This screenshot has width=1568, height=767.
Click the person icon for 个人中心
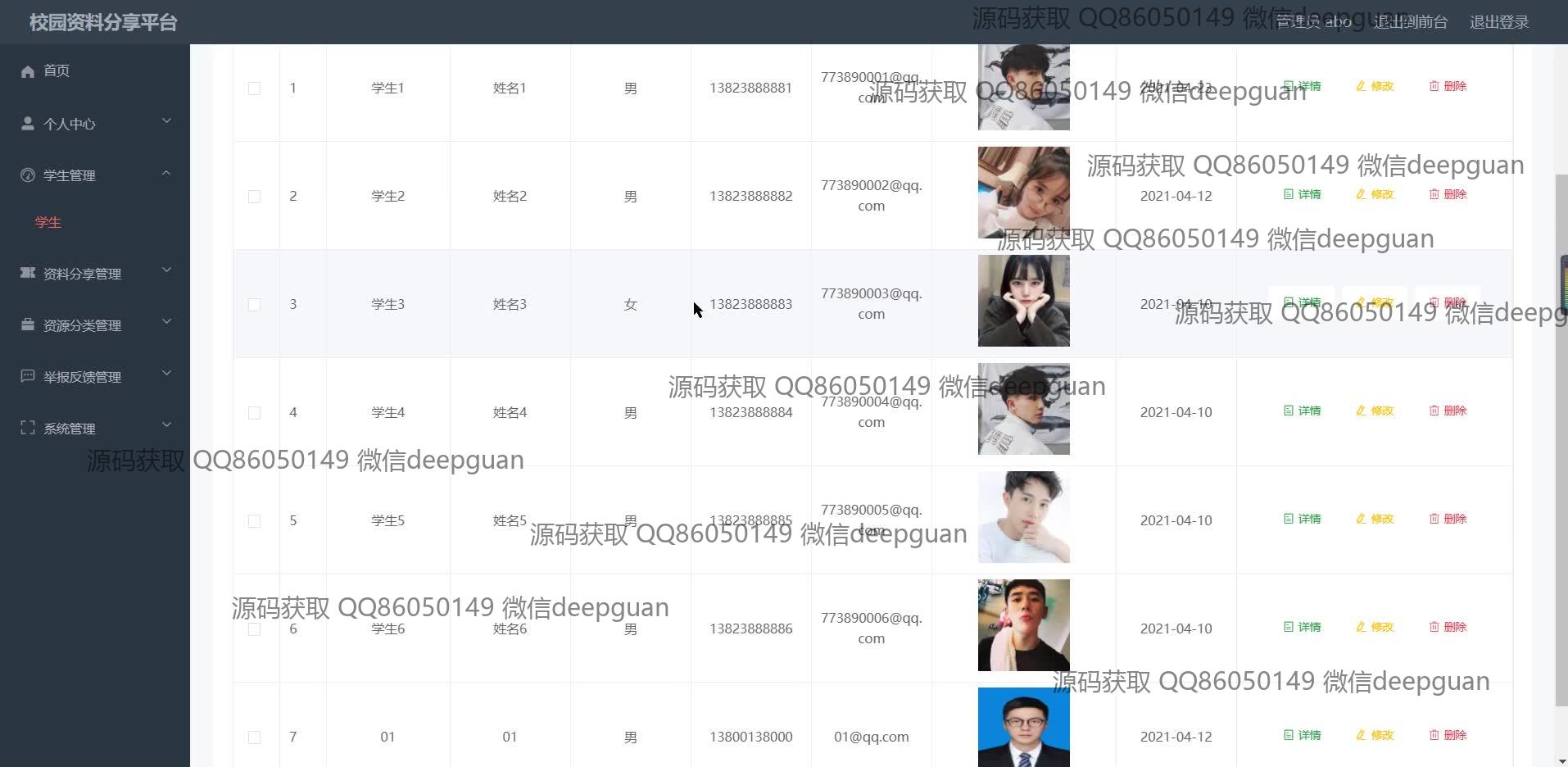click(x=28, y=124)
